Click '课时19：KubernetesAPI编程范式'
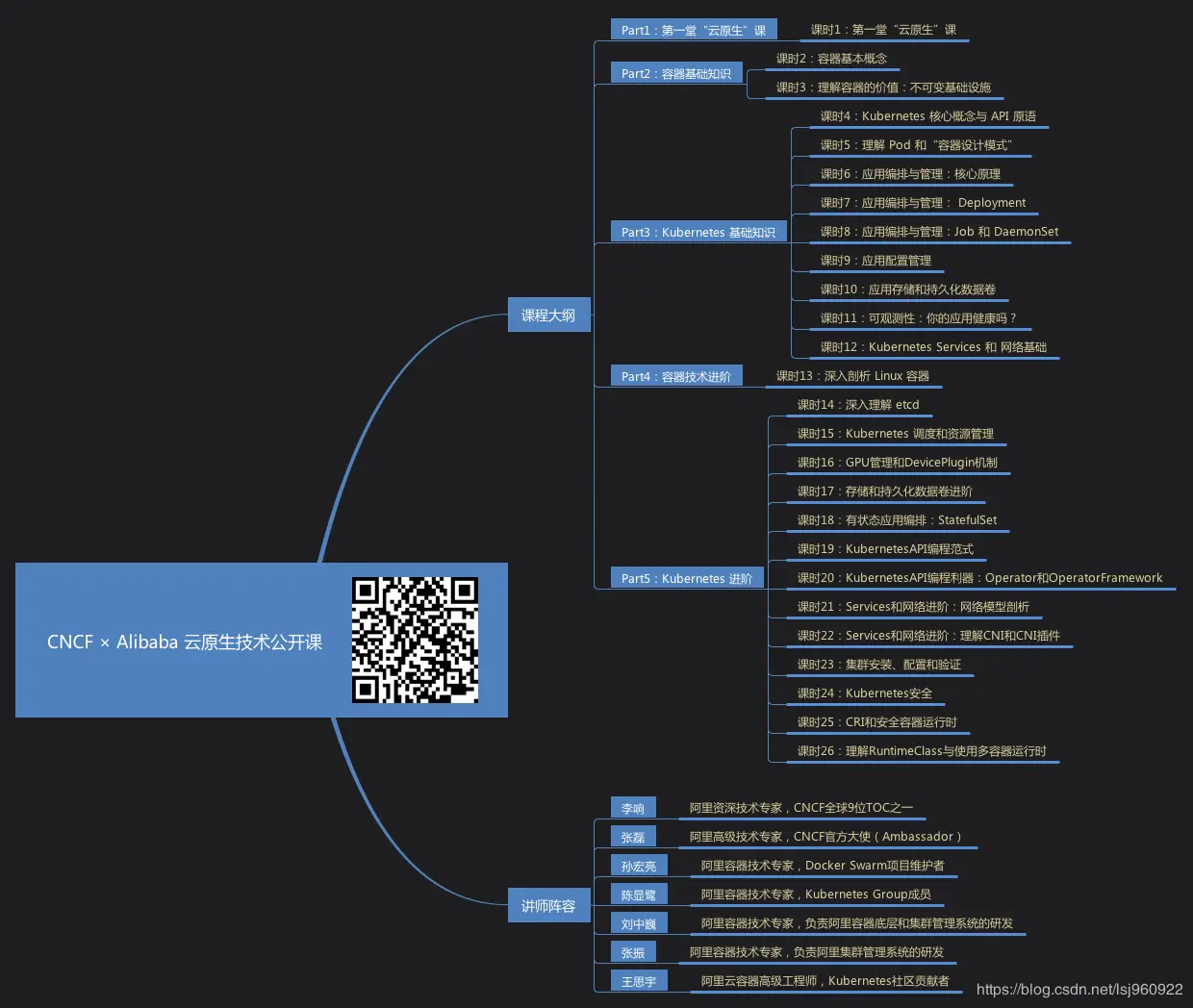This screenshot has width=1193, height=1008. (x=885, y=549)
